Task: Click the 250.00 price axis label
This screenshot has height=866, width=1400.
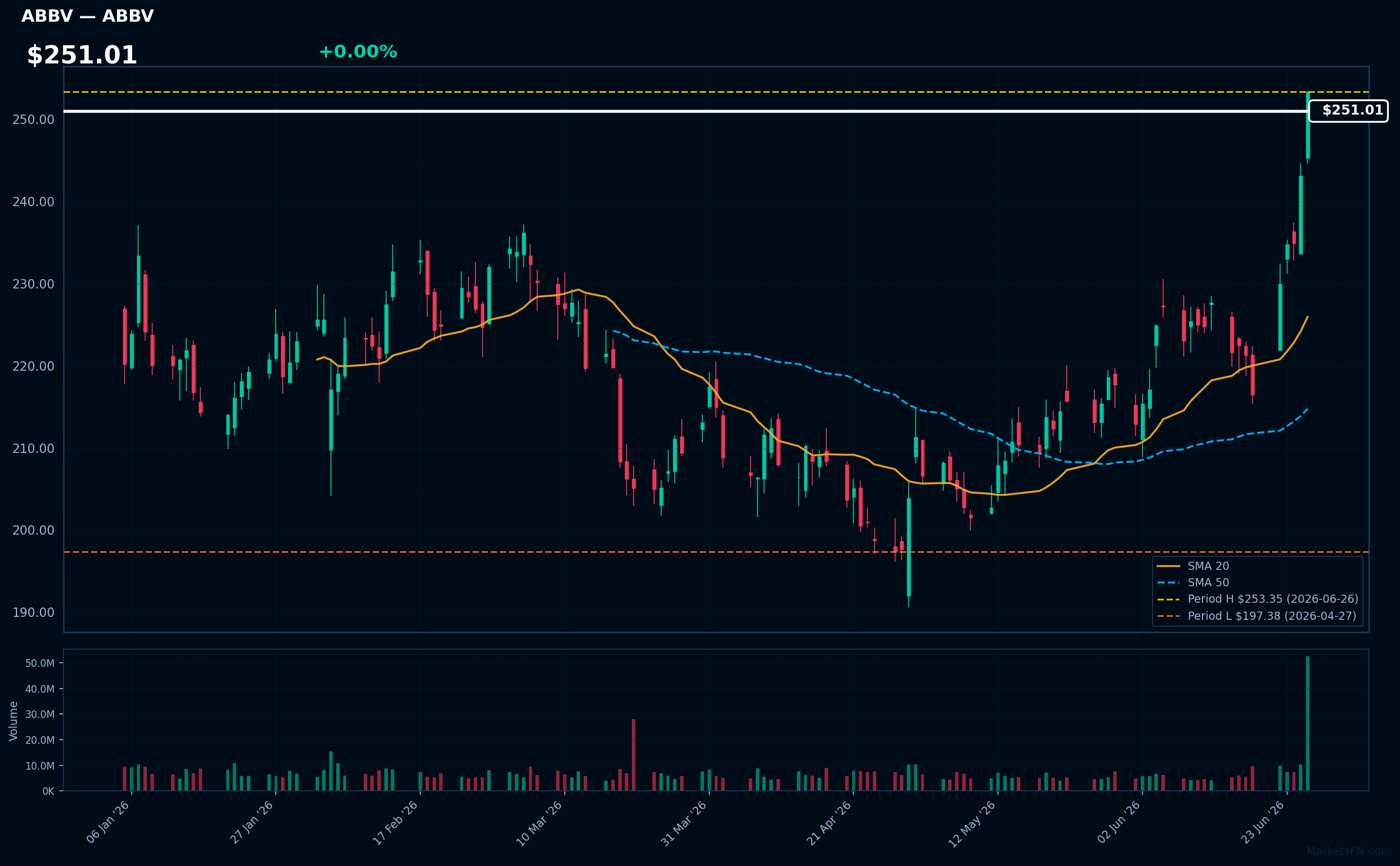Action: [x=33, y=120]
